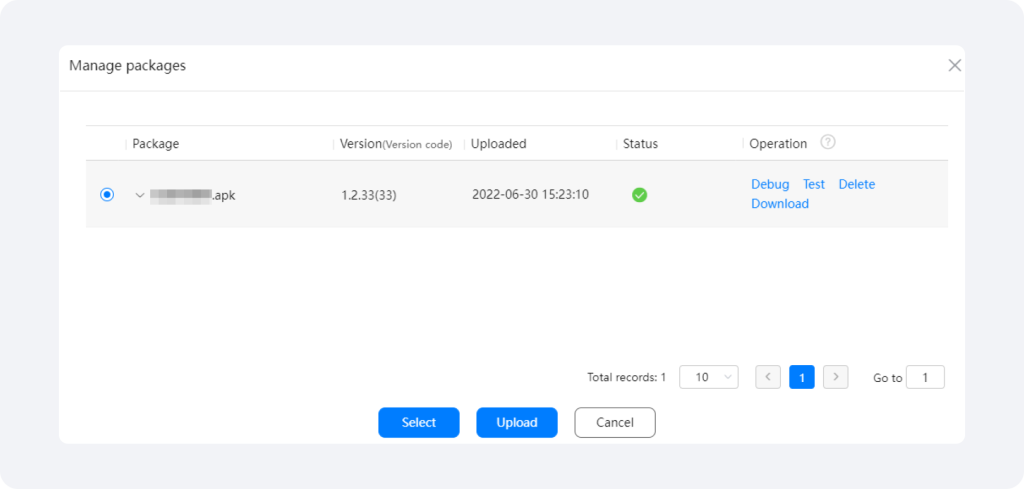
Task: Click the Operation column header
Action: (x=778, y=144)
